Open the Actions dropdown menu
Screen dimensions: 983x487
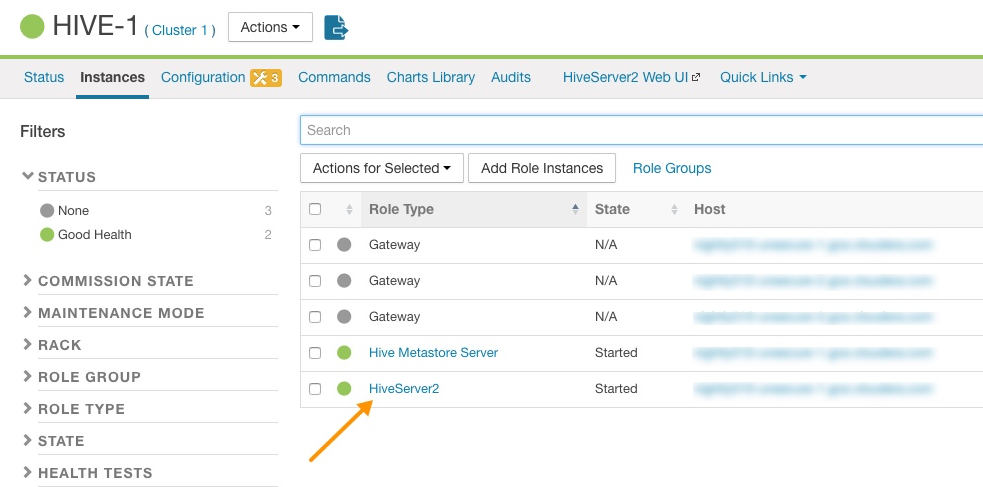[x=270, y=27]
